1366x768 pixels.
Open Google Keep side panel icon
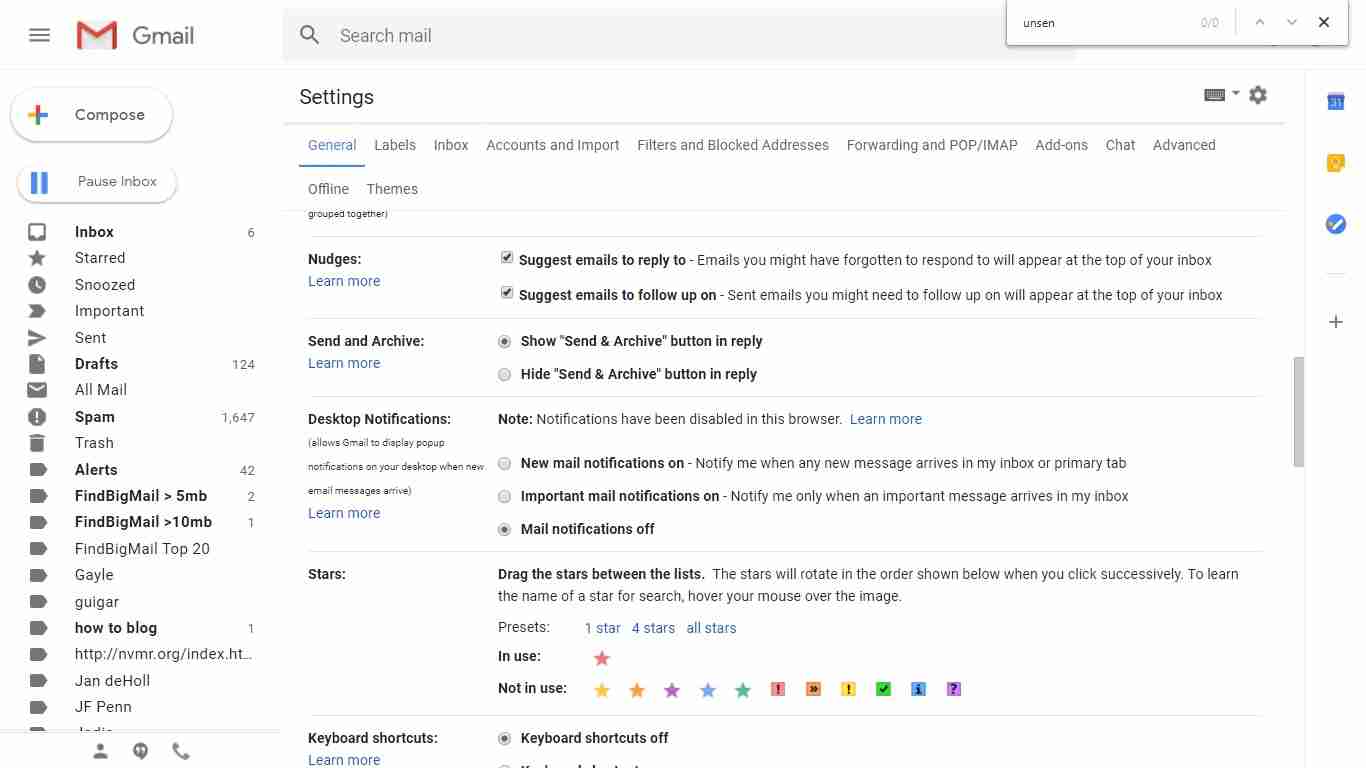tap(1336, 163)
